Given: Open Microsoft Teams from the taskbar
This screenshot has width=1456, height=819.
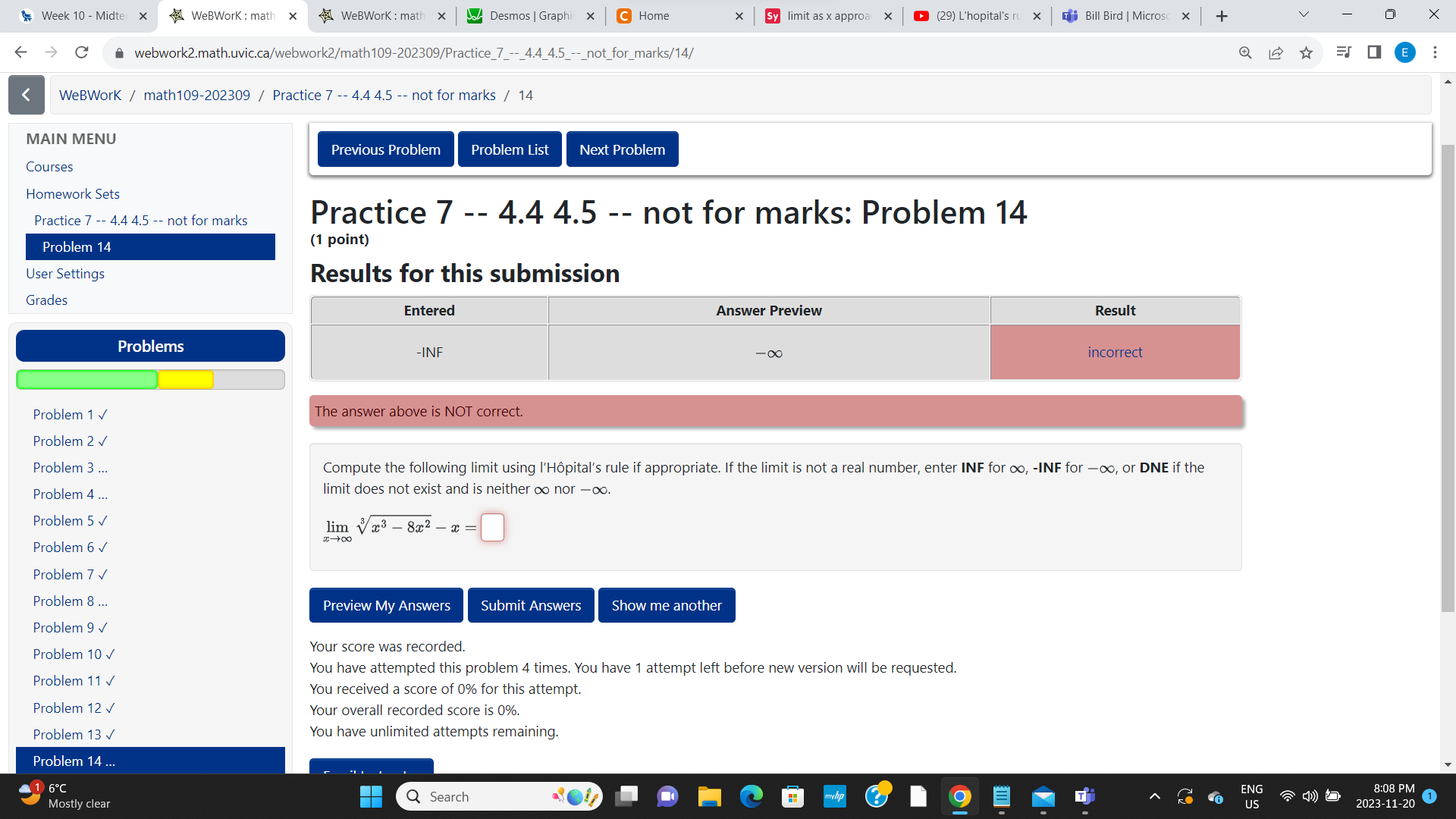Looking at the screenshot, I should (1084, 796).
